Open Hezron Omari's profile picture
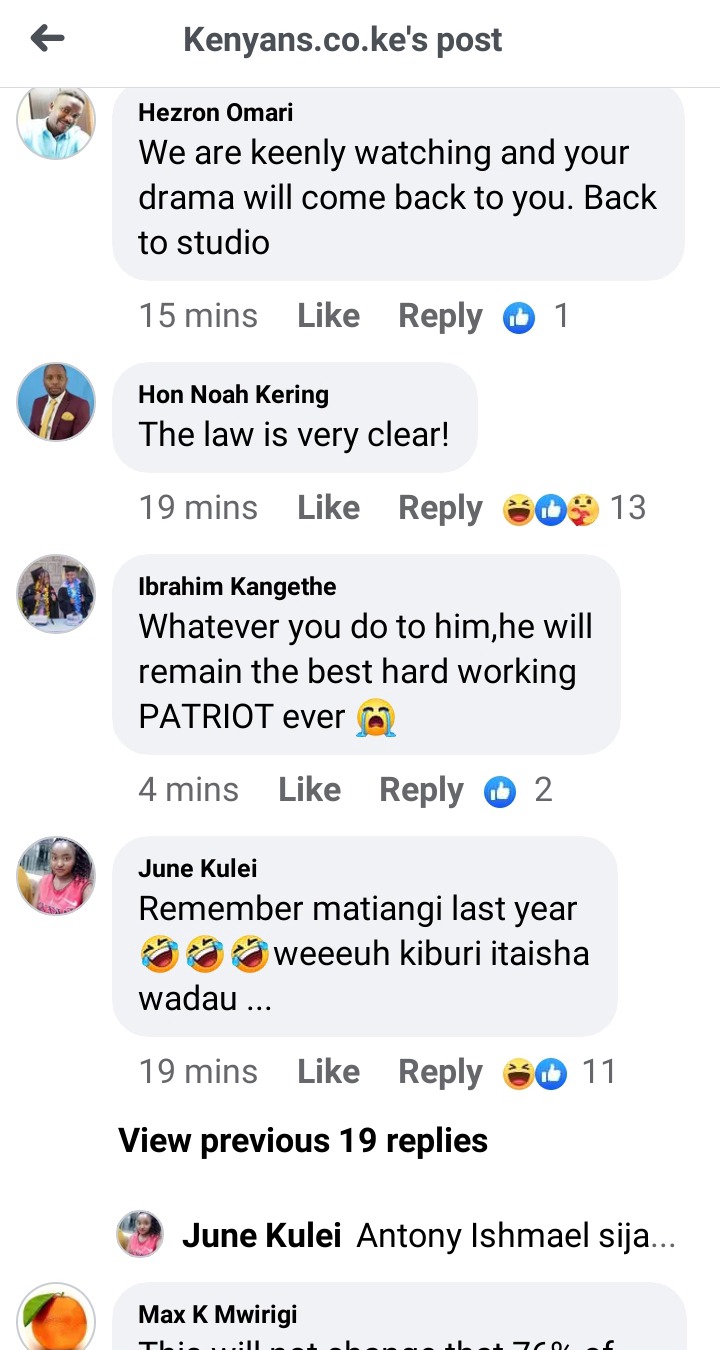Image resolution: width=720 pixels, height=1350 pixels. (56, 121)
